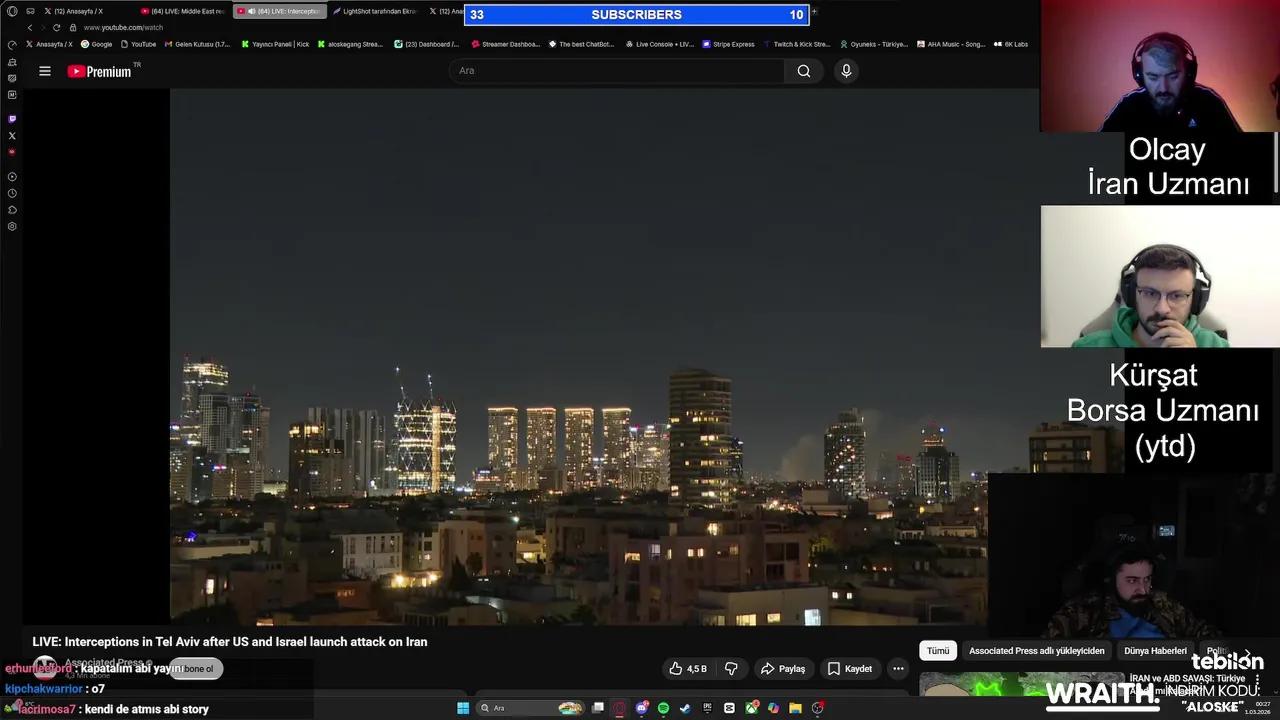The height and width of the screenshot is (720, 1280).
Task: Click the Windows taskbar search box
Action: (x=530, y=708)
